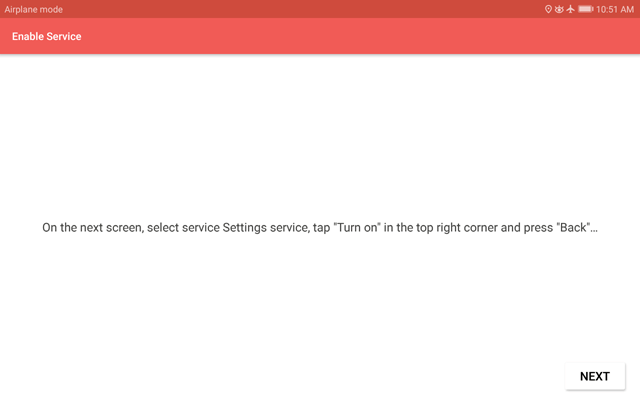Click the "Back" quoted word
The height and width of the screenshot is (400, 640).
[575, 227]
